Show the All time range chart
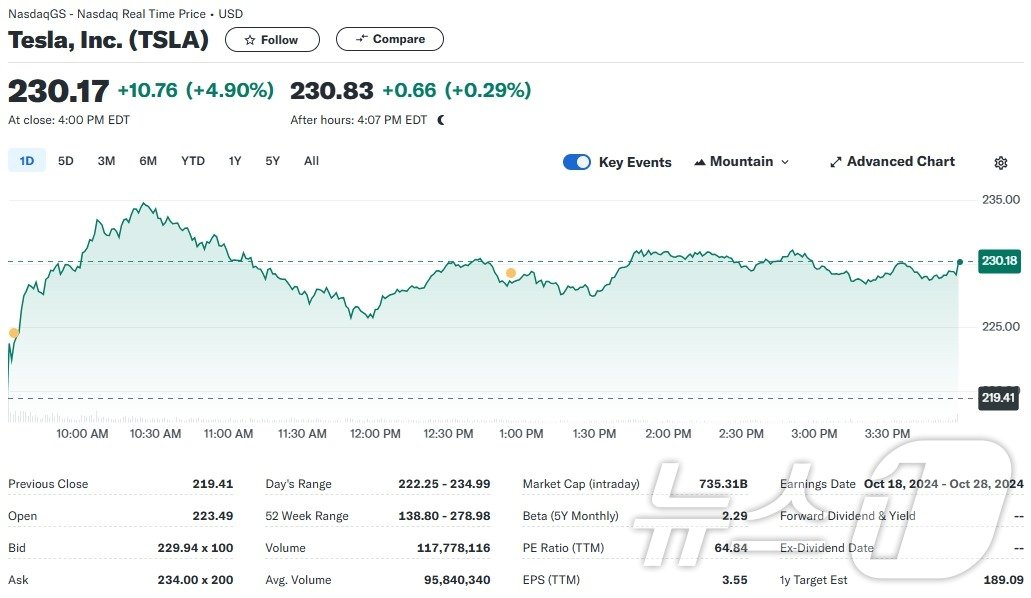 (311, 161)
